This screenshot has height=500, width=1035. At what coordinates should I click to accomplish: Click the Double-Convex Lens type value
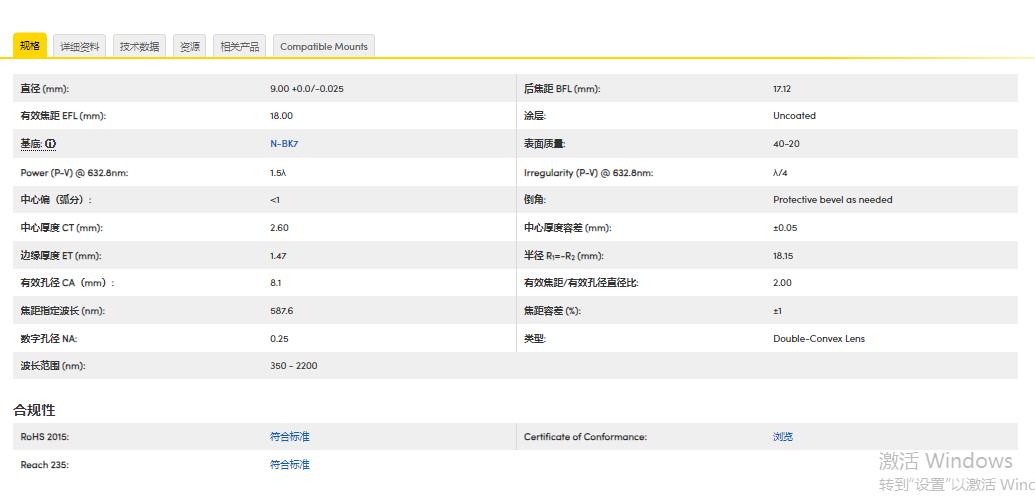tap(818, 339)
